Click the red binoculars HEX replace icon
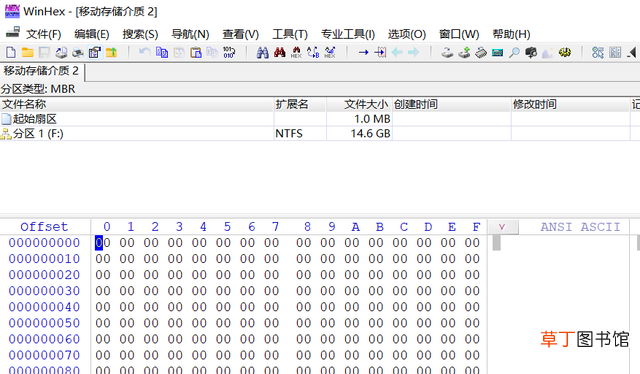This screenshot has width=640, height=374. coord(296,52)
